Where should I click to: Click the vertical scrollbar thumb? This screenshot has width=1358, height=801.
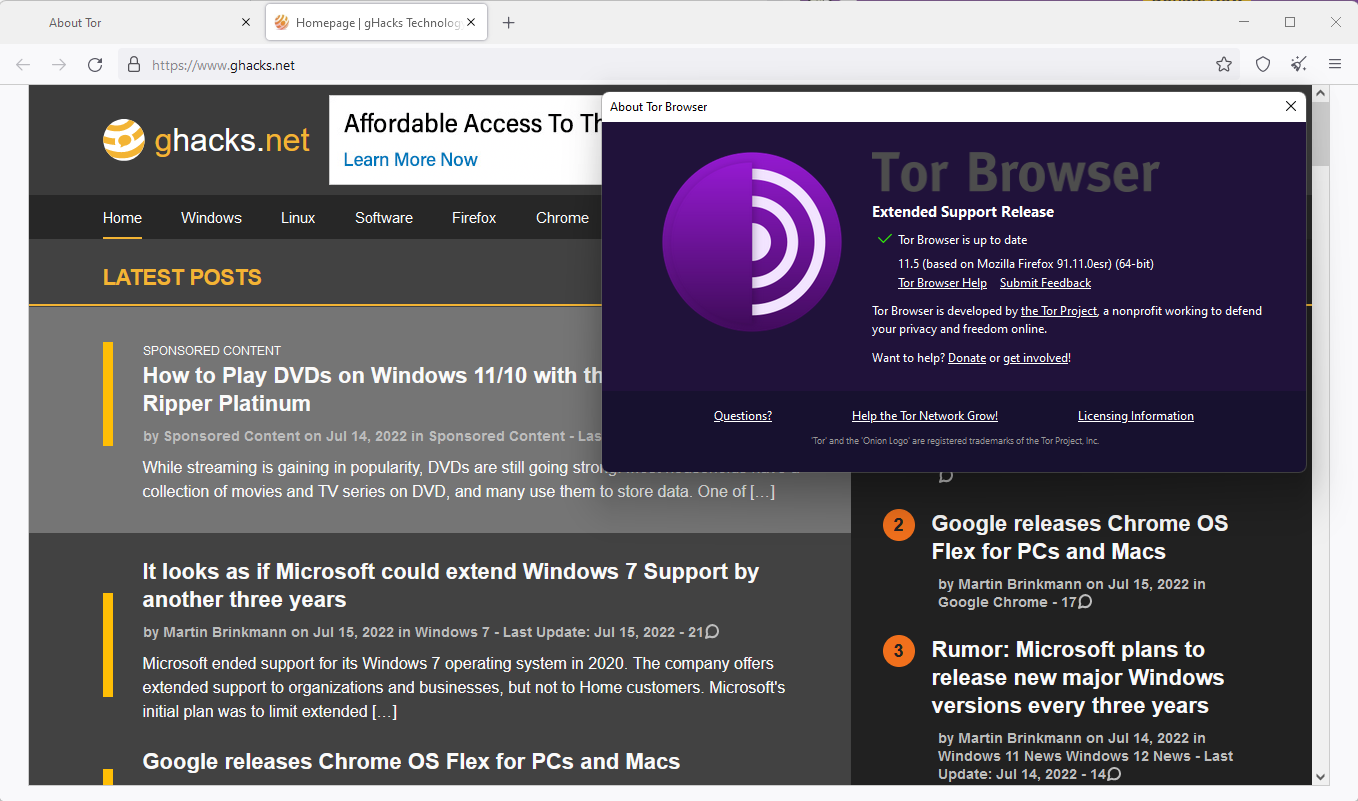(1320, 133)
